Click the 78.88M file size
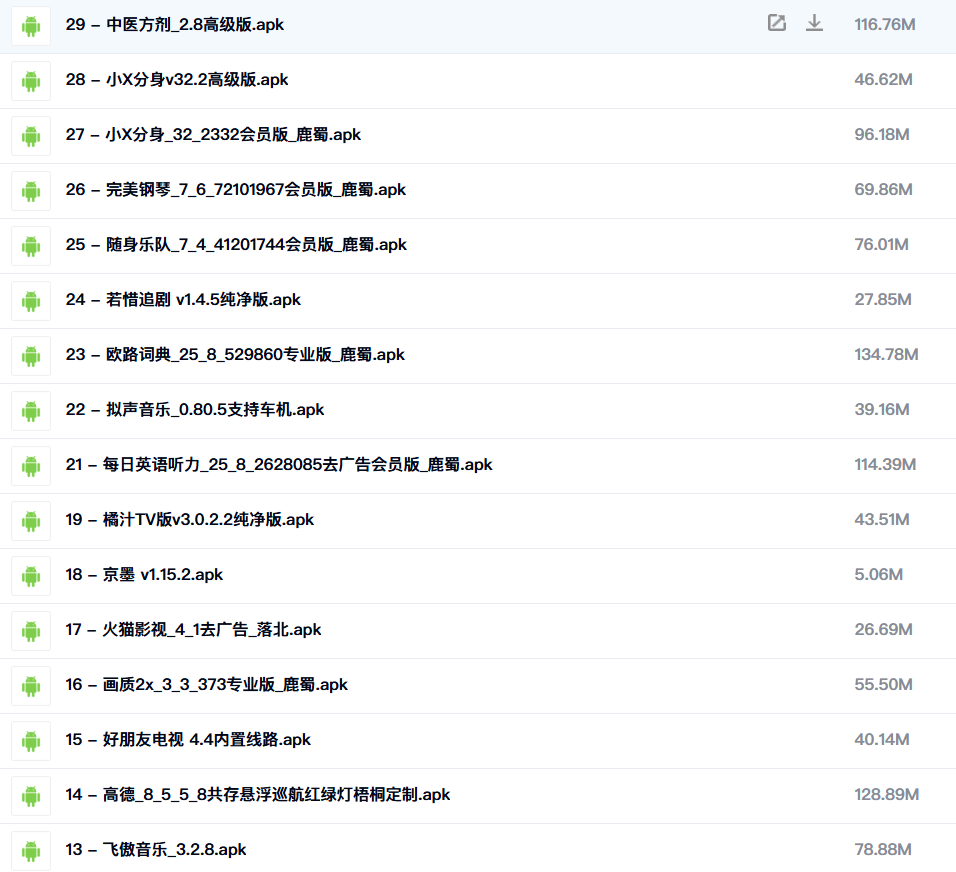 tap(883, 849)
